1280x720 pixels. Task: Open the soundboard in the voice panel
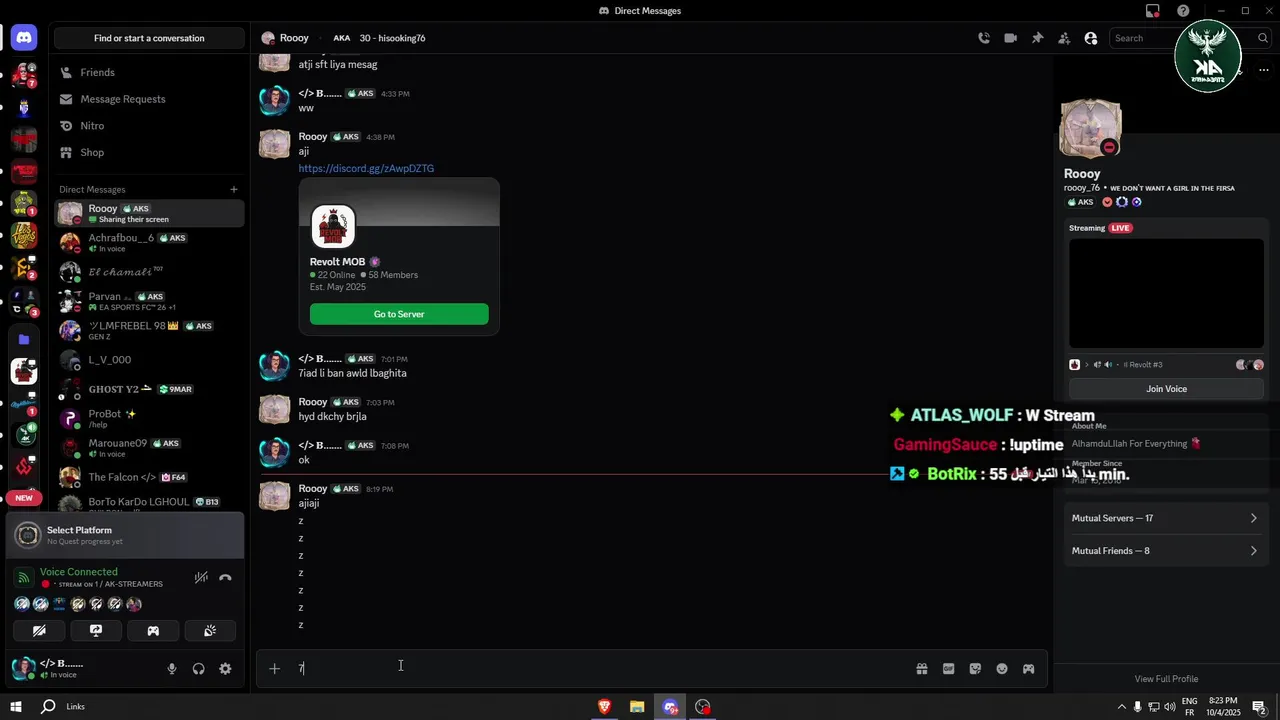[210, 631]
